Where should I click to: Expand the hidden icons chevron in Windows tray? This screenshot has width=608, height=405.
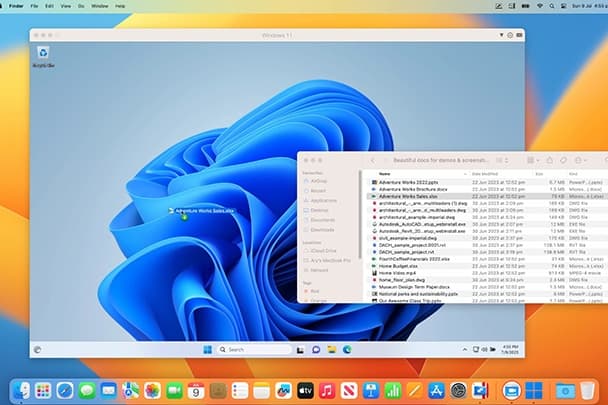(x=465, y=350)
